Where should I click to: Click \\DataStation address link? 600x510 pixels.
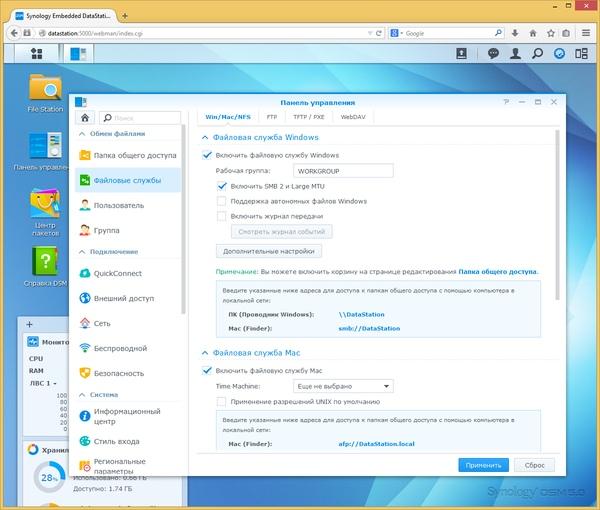click(361, 314)
